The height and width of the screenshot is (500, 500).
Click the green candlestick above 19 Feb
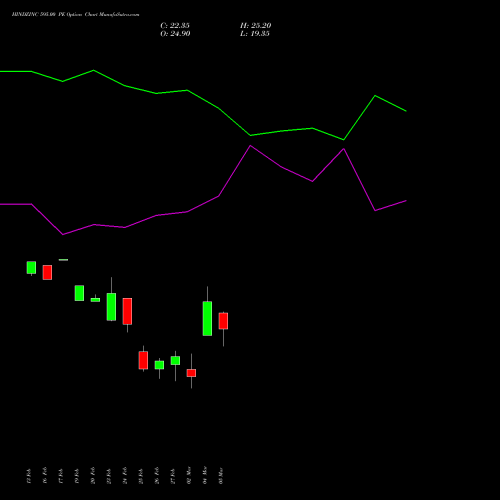coord(79,293)
